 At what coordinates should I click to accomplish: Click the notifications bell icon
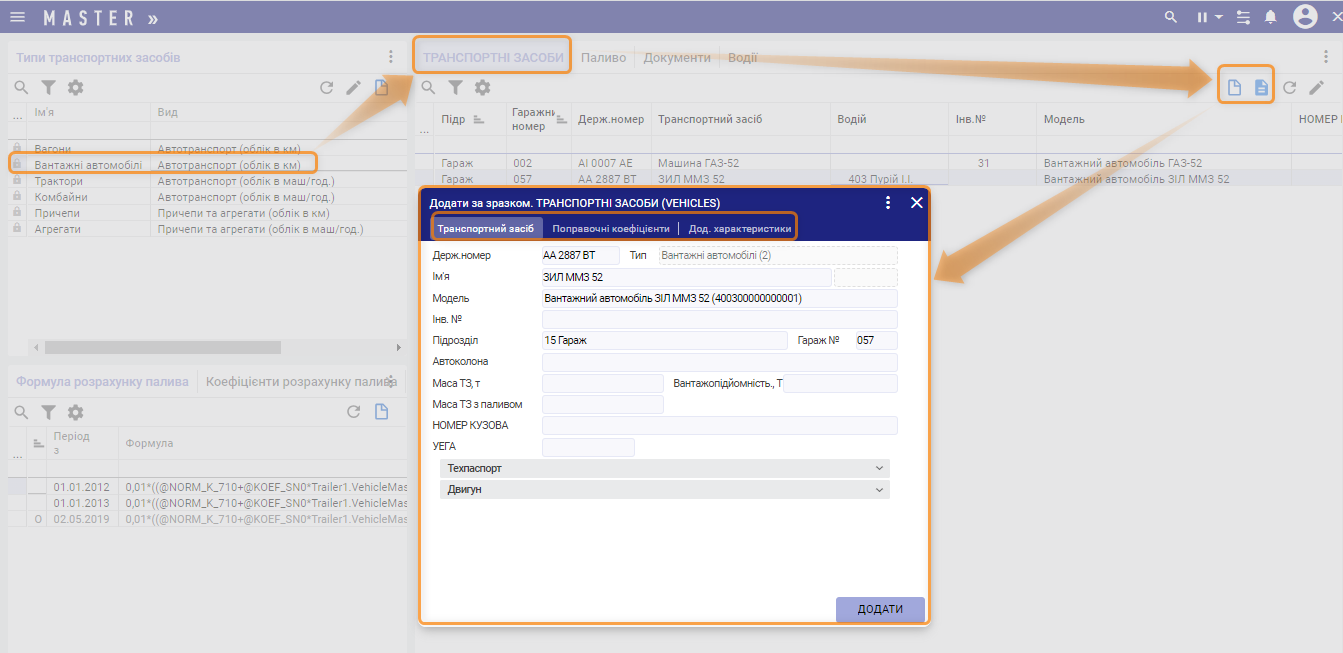tap(1271, 17)
